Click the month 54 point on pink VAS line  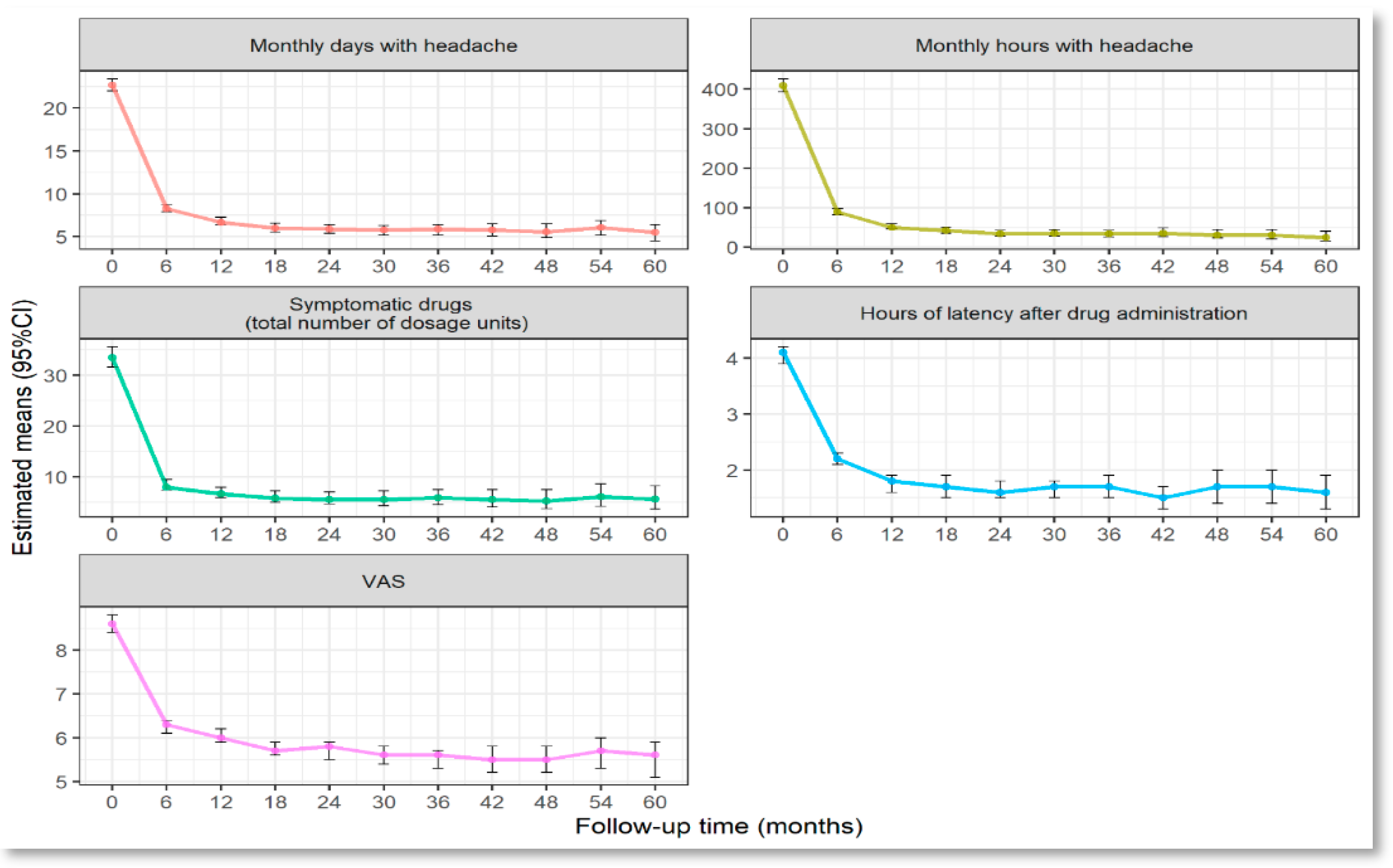pos(601,751)
